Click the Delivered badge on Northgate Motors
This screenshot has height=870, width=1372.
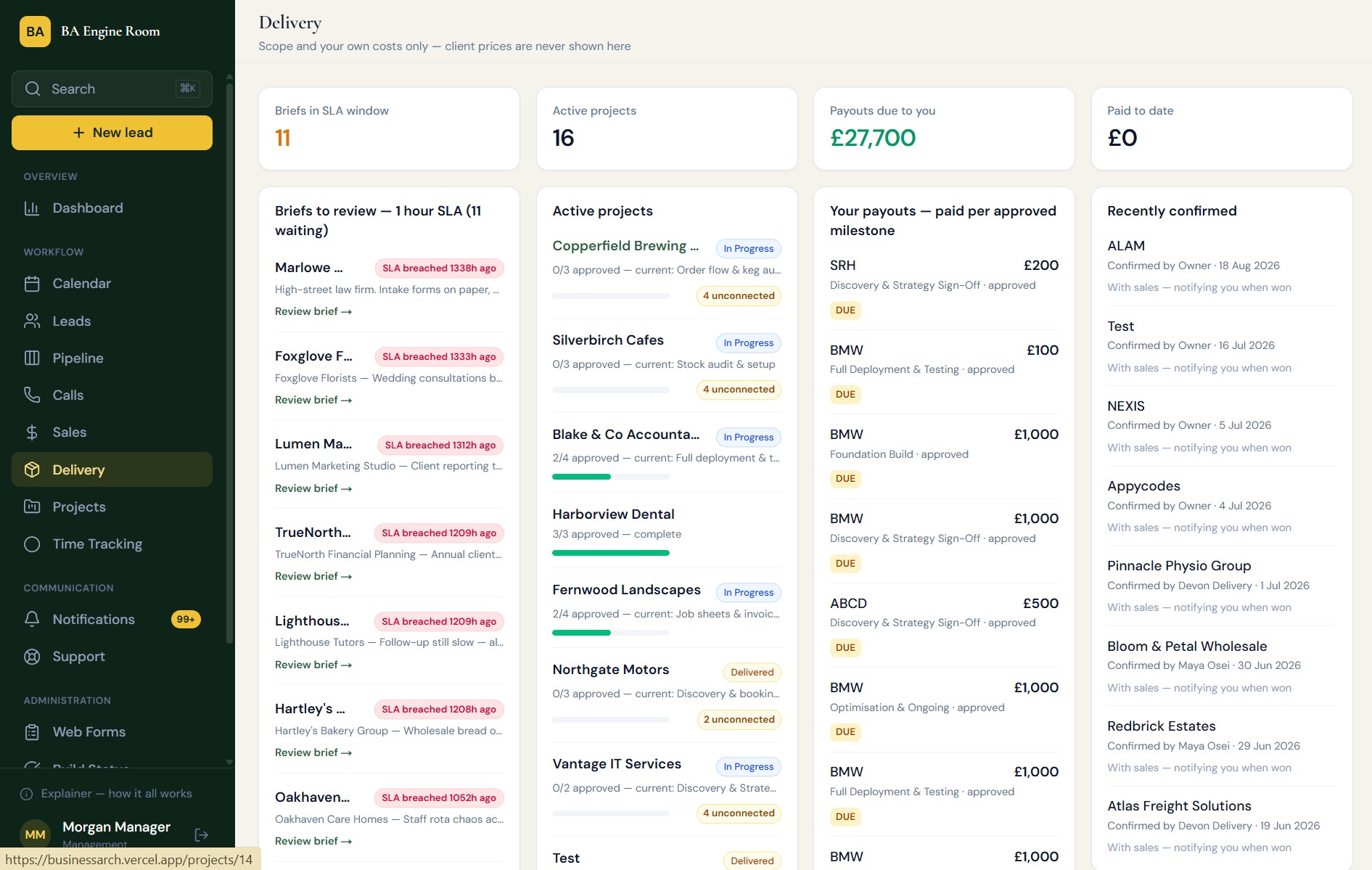pyautogui.click(x=752, y=673)
